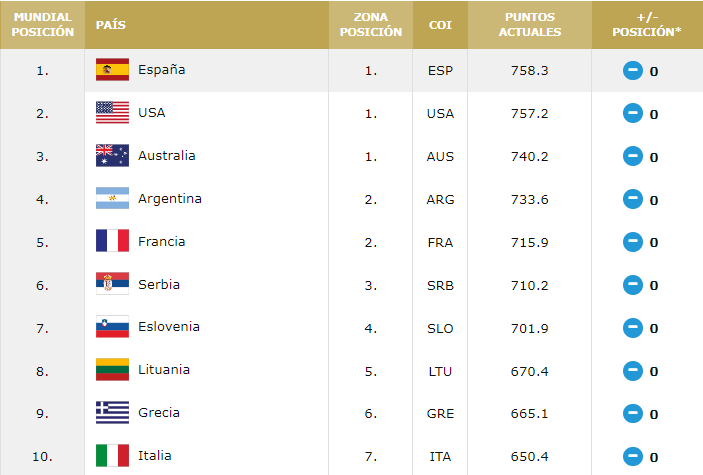
Task: Open the Argentina country name link
Action: click(170, 199)
